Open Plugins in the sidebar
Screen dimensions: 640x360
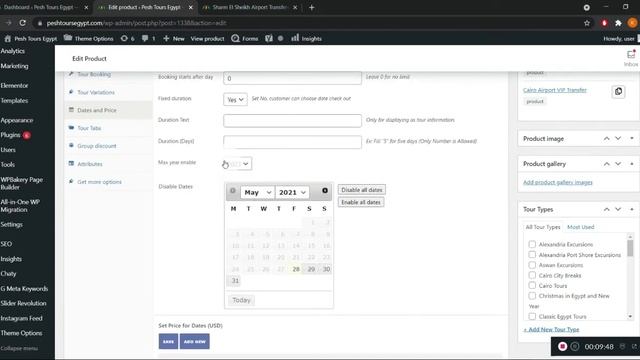click(x=15, y=135)
